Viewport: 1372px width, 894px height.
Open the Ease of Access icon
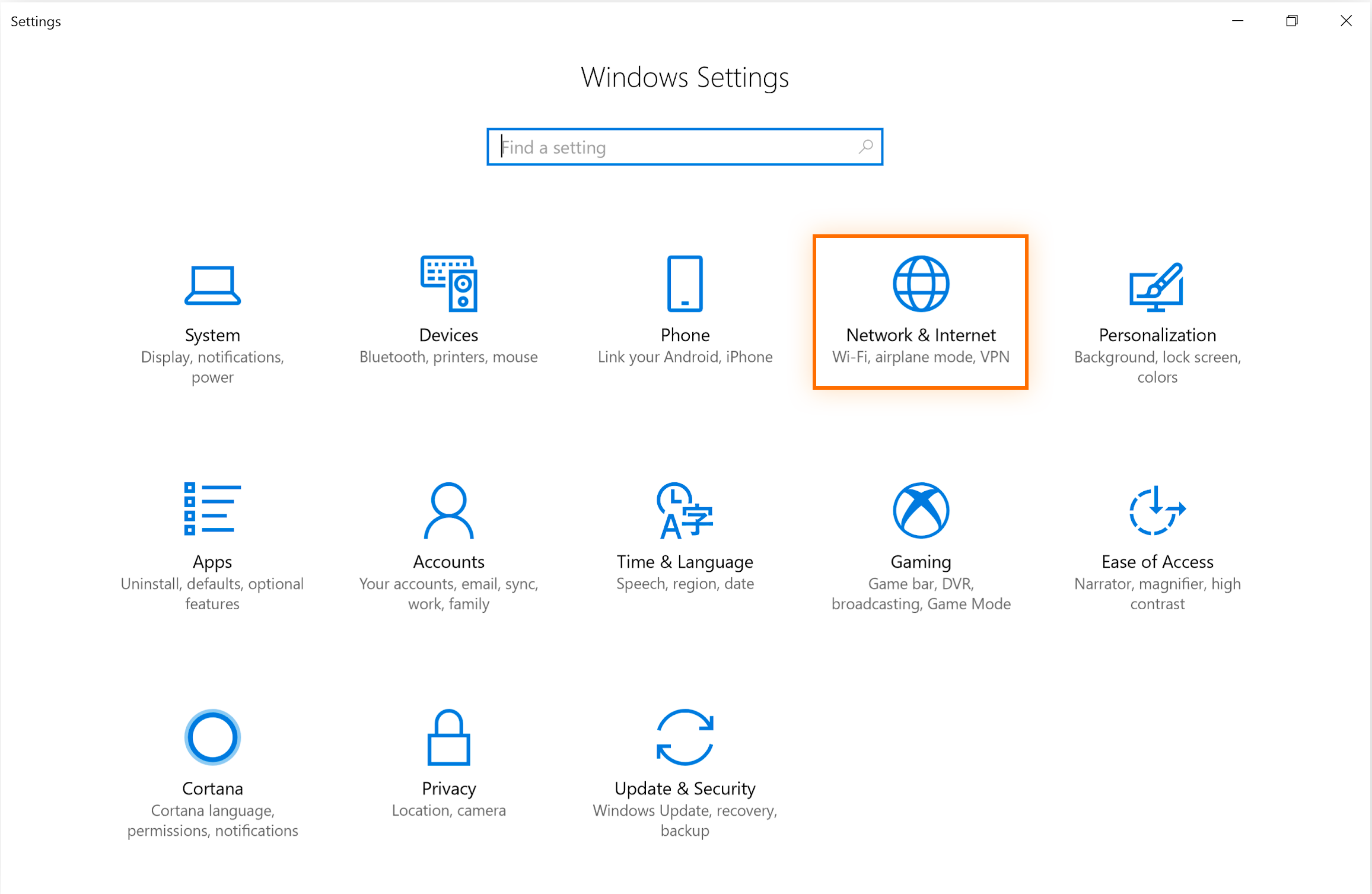tap(1157, 510)
